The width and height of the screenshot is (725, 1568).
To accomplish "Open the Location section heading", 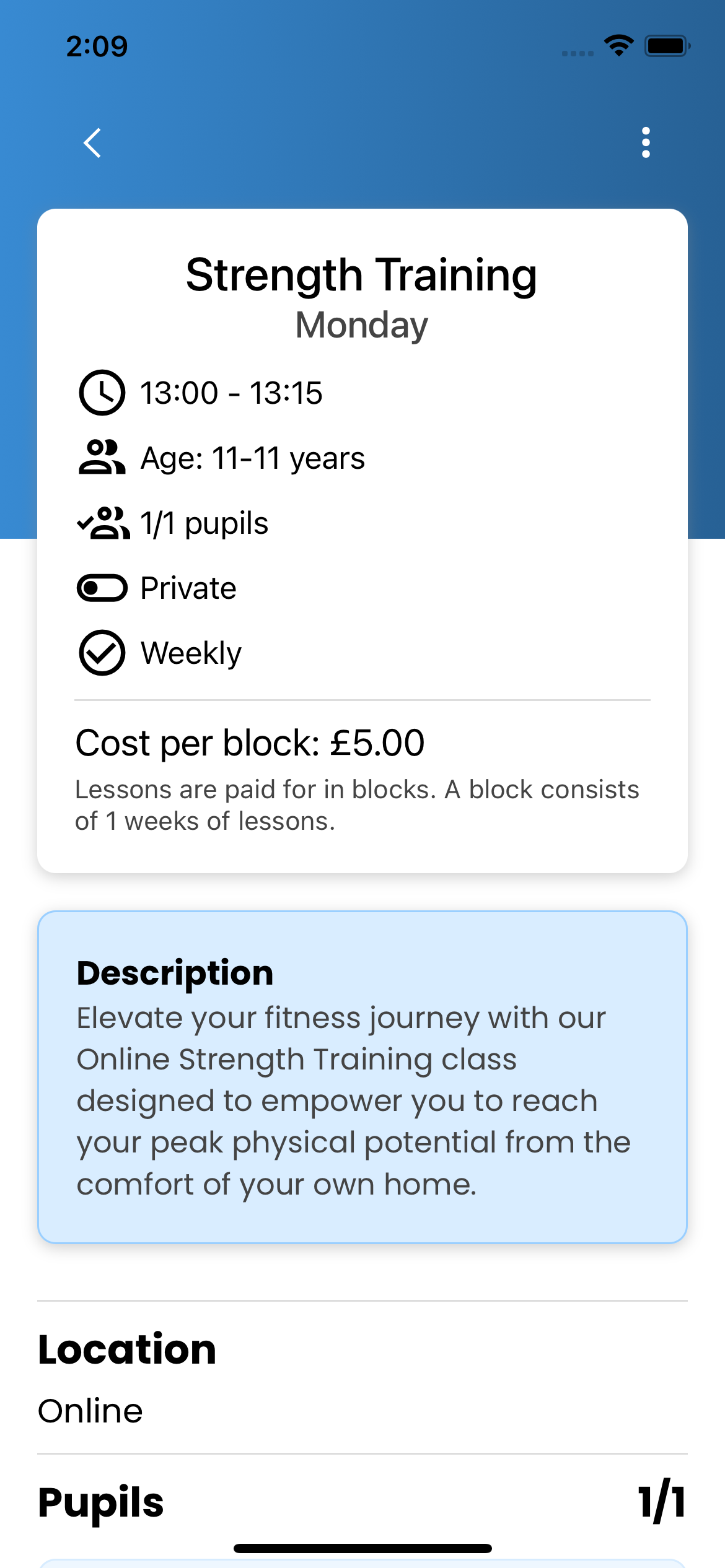I will pyautogui.click(x=127, y=1349).
